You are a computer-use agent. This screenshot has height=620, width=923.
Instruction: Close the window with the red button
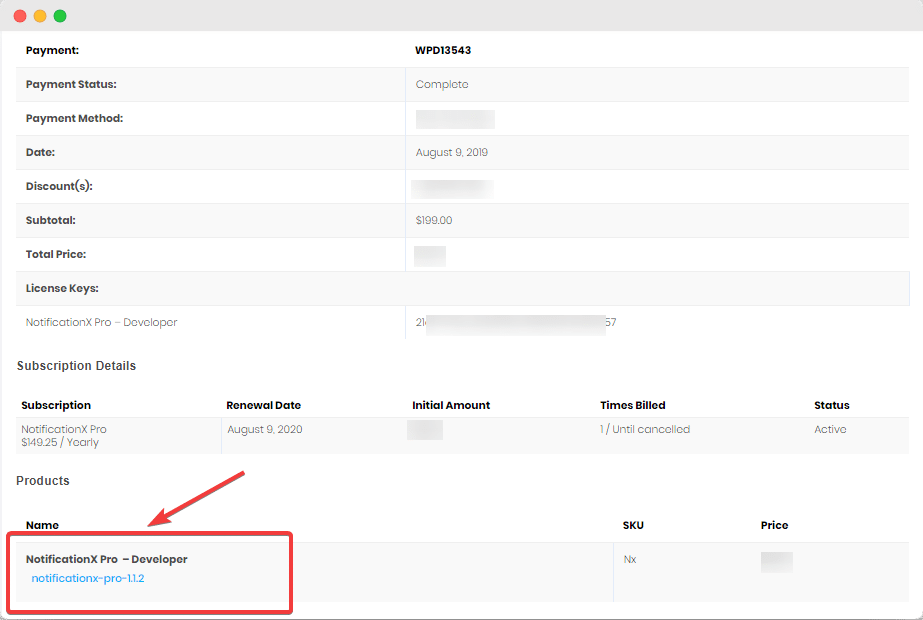tap(20, 16)
